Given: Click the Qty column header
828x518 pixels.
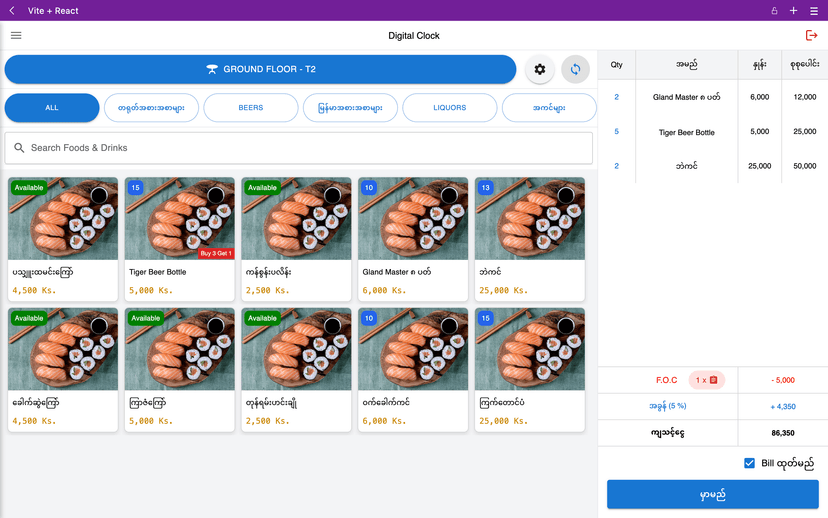Looking at the screenshot, I should 616,64.
